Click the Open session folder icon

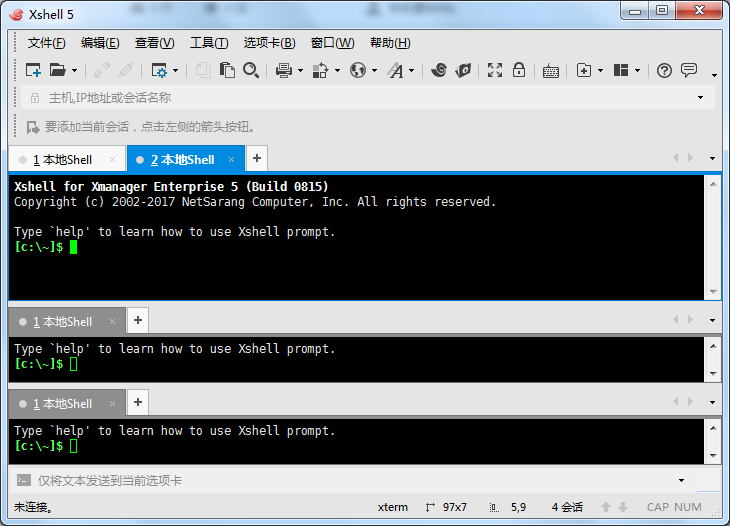pyautogui.click(x=58, y=70)
